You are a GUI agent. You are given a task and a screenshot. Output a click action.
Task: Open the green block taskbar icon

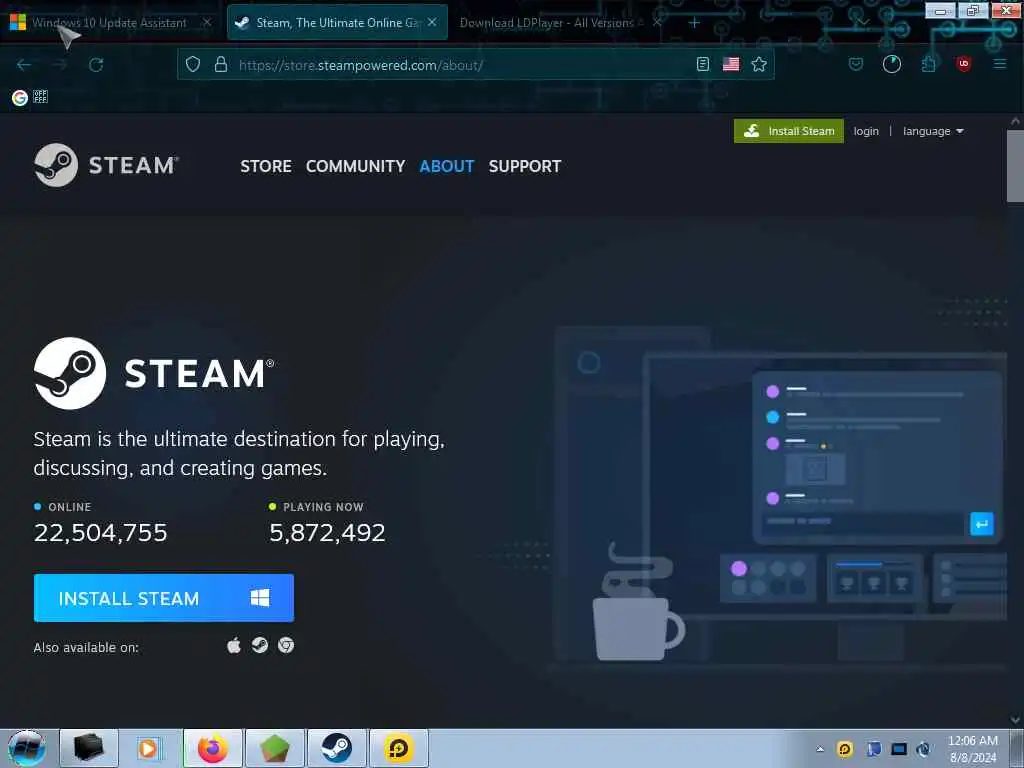275,748
